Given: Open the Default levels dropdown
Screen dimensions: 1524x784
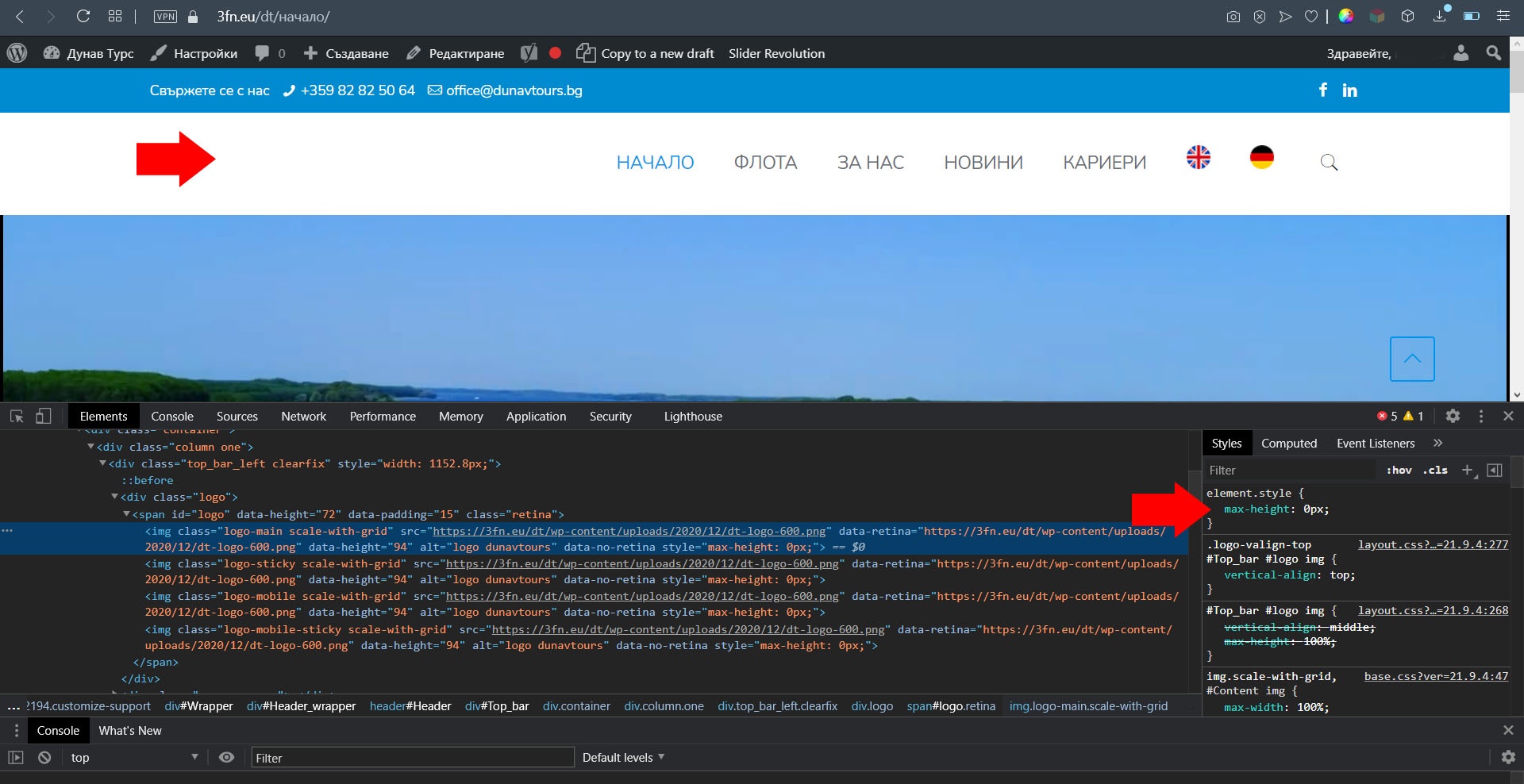Looking at the screenshot, I should 623,758.
